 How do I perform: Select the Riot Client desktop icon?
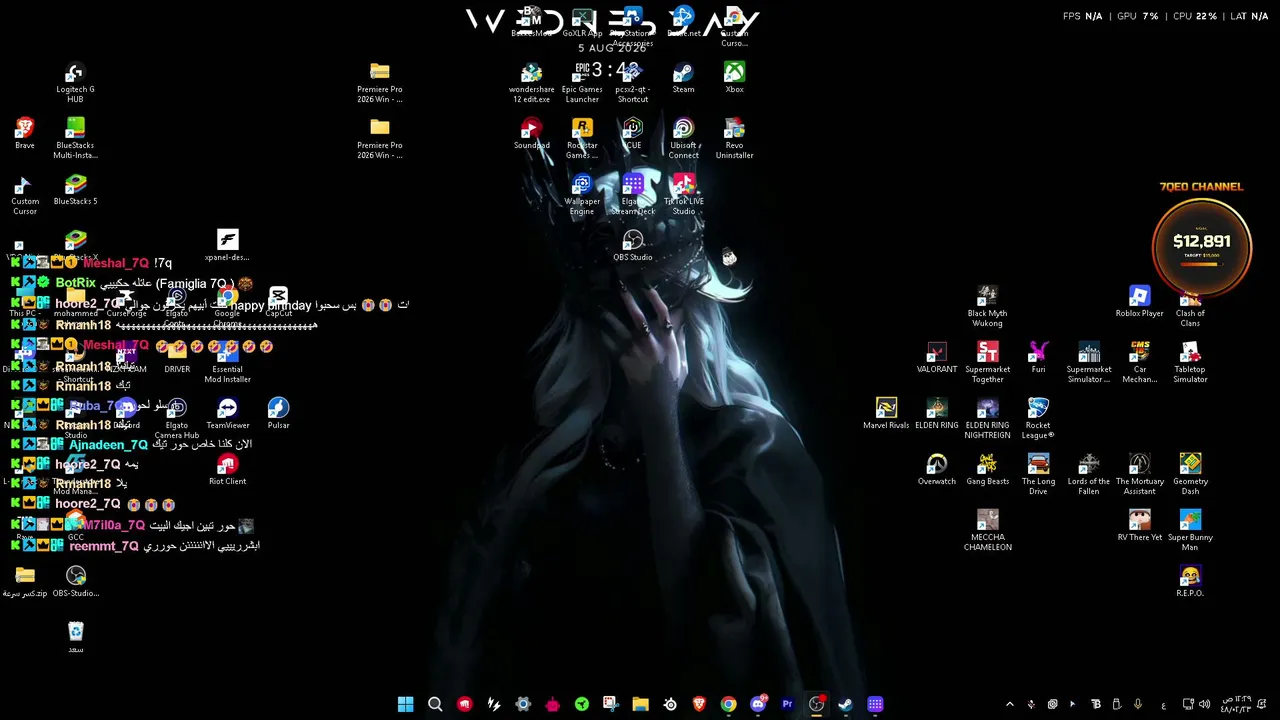pyautogui.click(x=228, y=469)
